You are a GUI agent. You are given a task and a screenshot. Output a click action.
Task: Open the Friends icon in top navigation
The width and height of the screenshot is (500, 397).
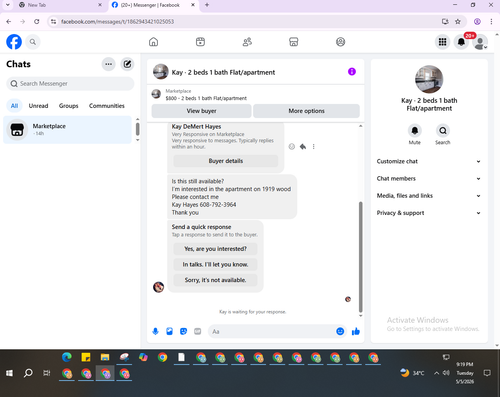click(247, 42)
